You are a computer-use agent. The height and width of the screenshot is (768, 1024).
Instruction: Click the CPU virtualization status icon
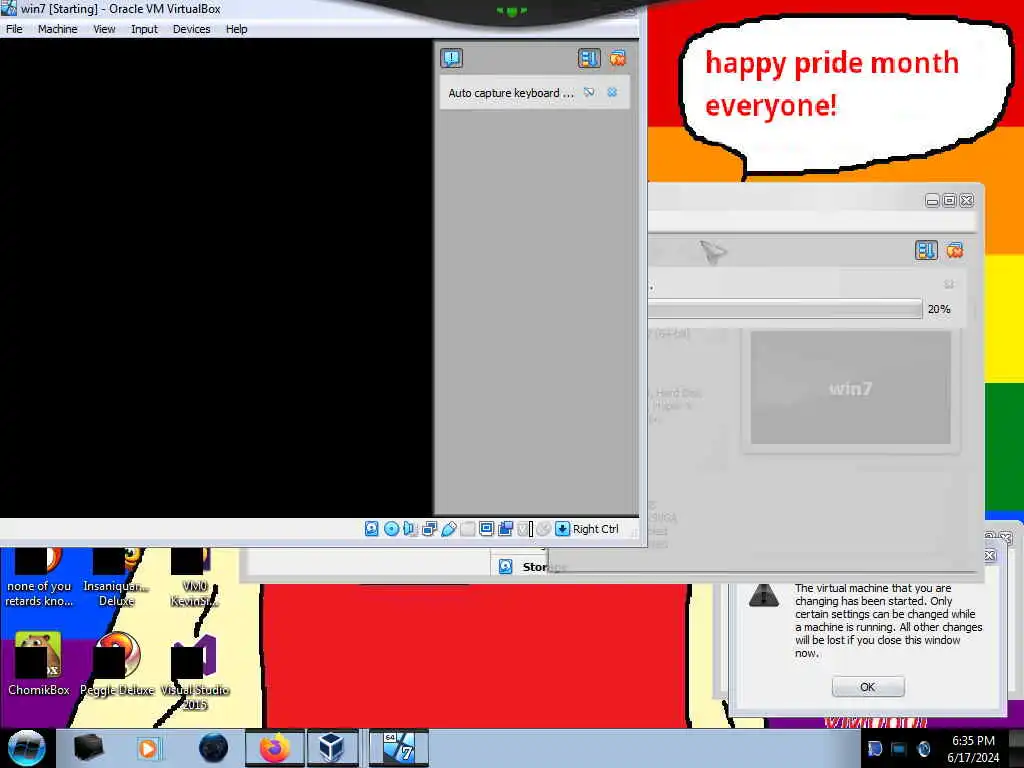524,528
